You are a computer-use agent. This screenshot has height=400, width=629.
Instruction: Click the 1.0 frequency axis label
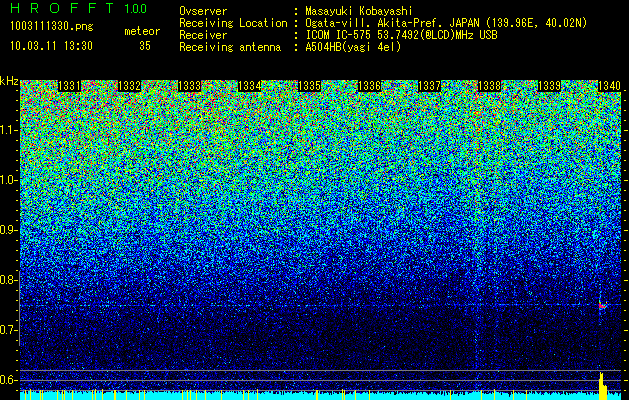coord(8,180)
